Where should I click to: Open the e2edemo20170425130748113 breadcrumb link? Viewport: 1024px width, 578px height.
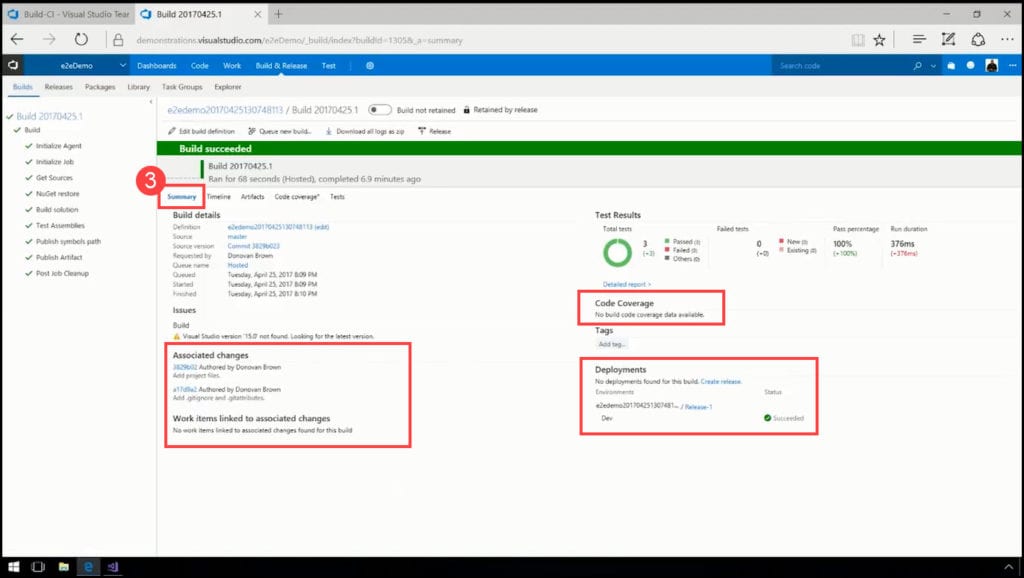(x=225, y=110)
